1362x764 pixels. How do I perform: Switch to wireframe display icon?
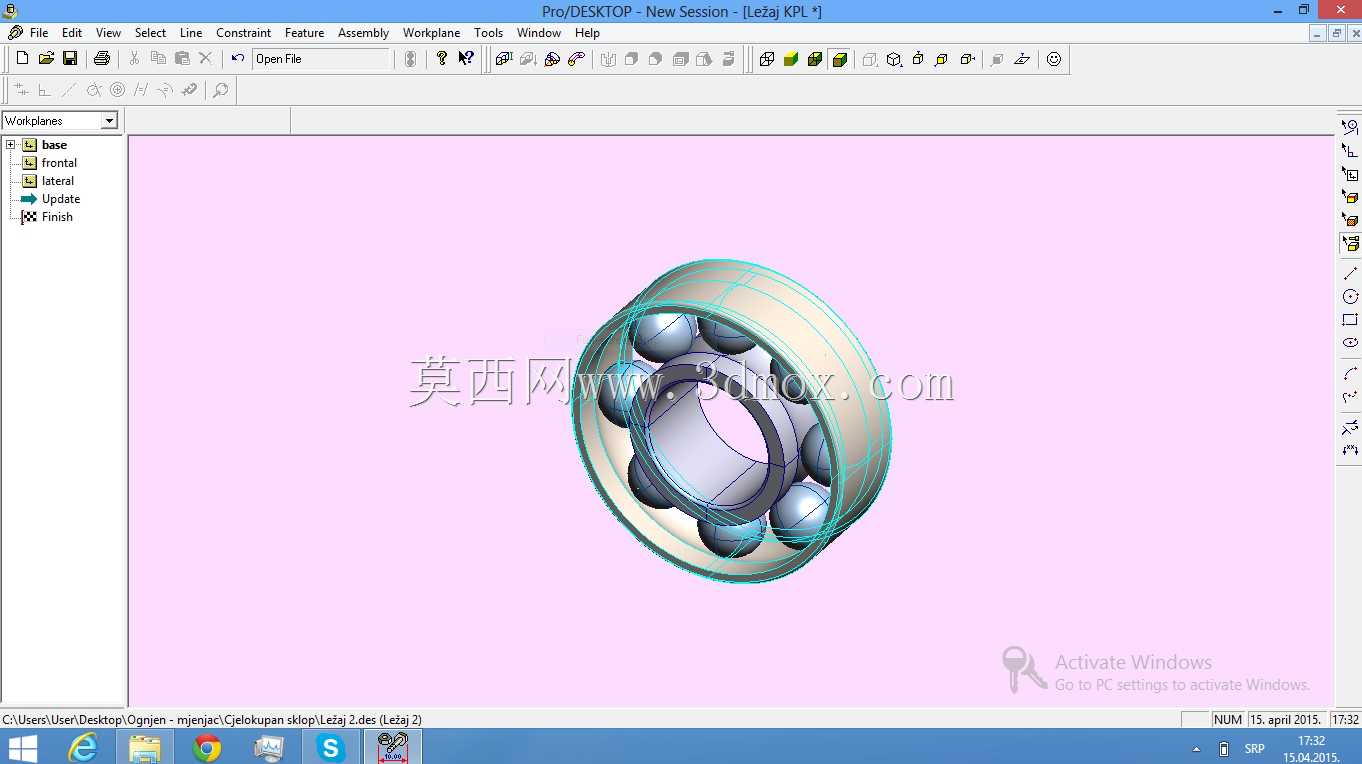[767, 59]
